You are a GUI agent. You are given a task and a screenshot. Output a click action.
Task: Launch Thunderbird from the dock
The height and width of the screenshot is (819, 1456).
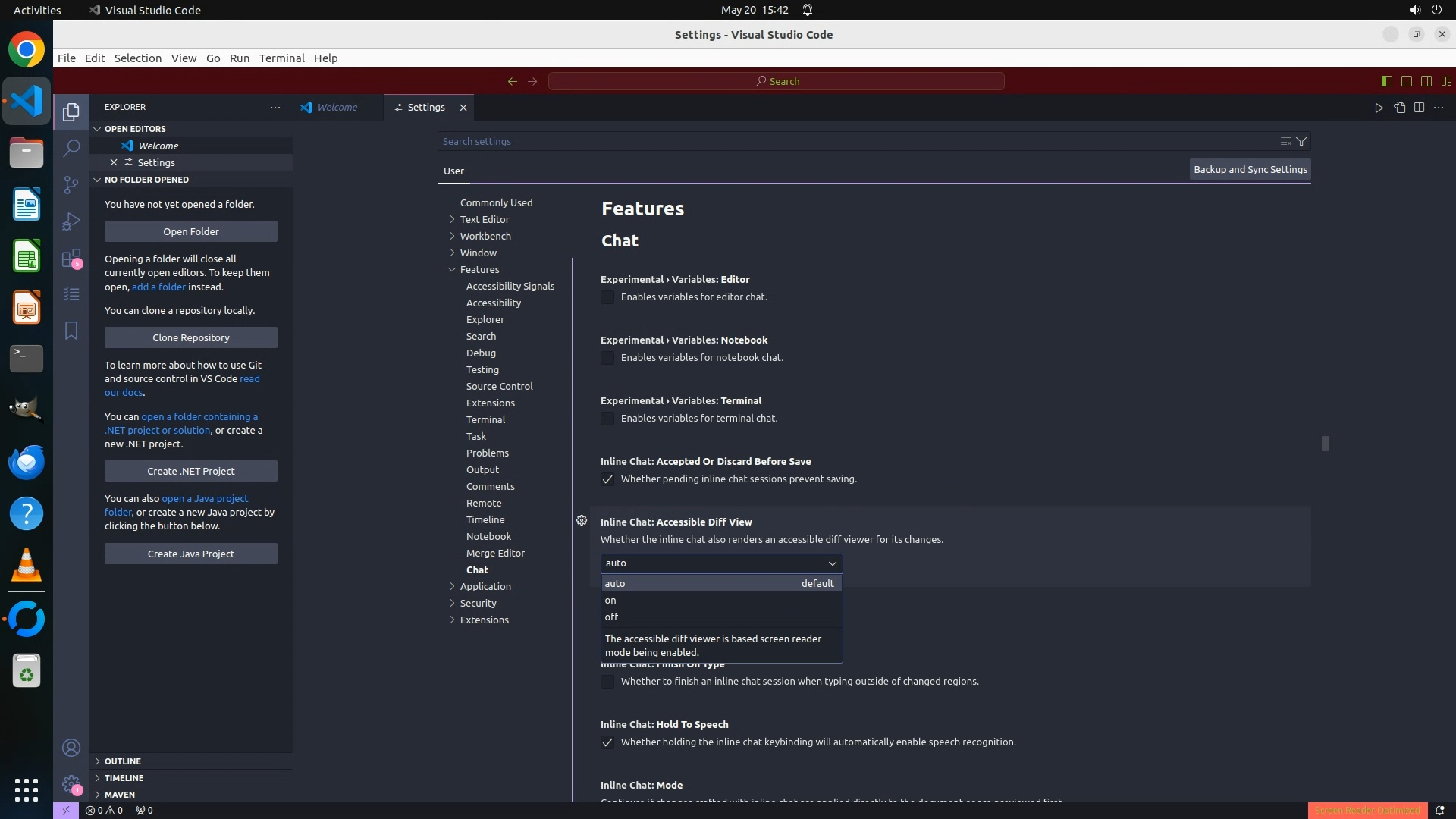click(x=27, y=462)
